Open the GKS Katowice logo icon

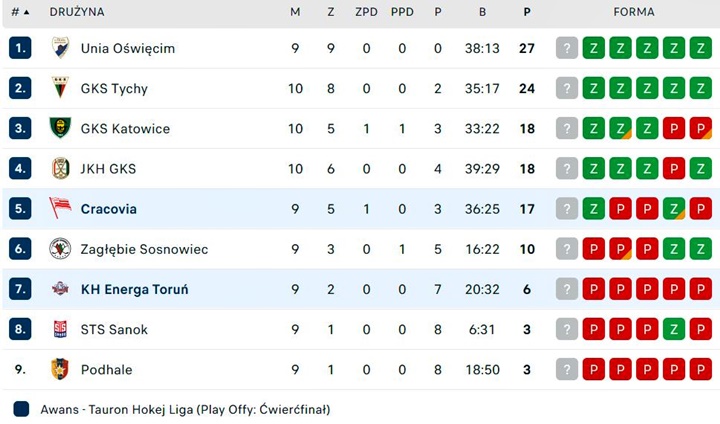coord(60,128)
